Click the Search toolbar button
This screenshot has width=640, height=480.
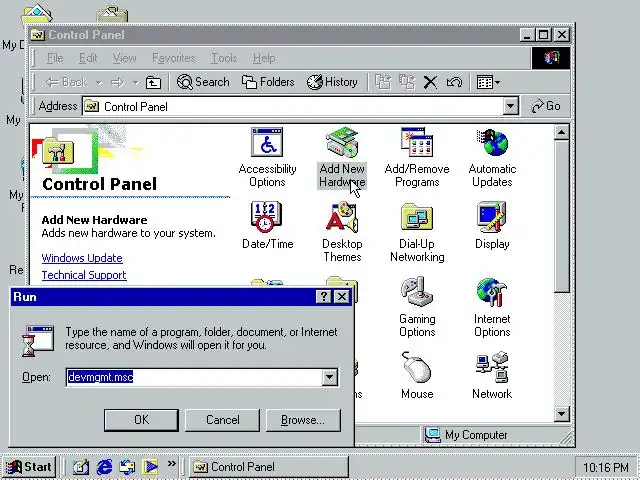tap(203, 82)
